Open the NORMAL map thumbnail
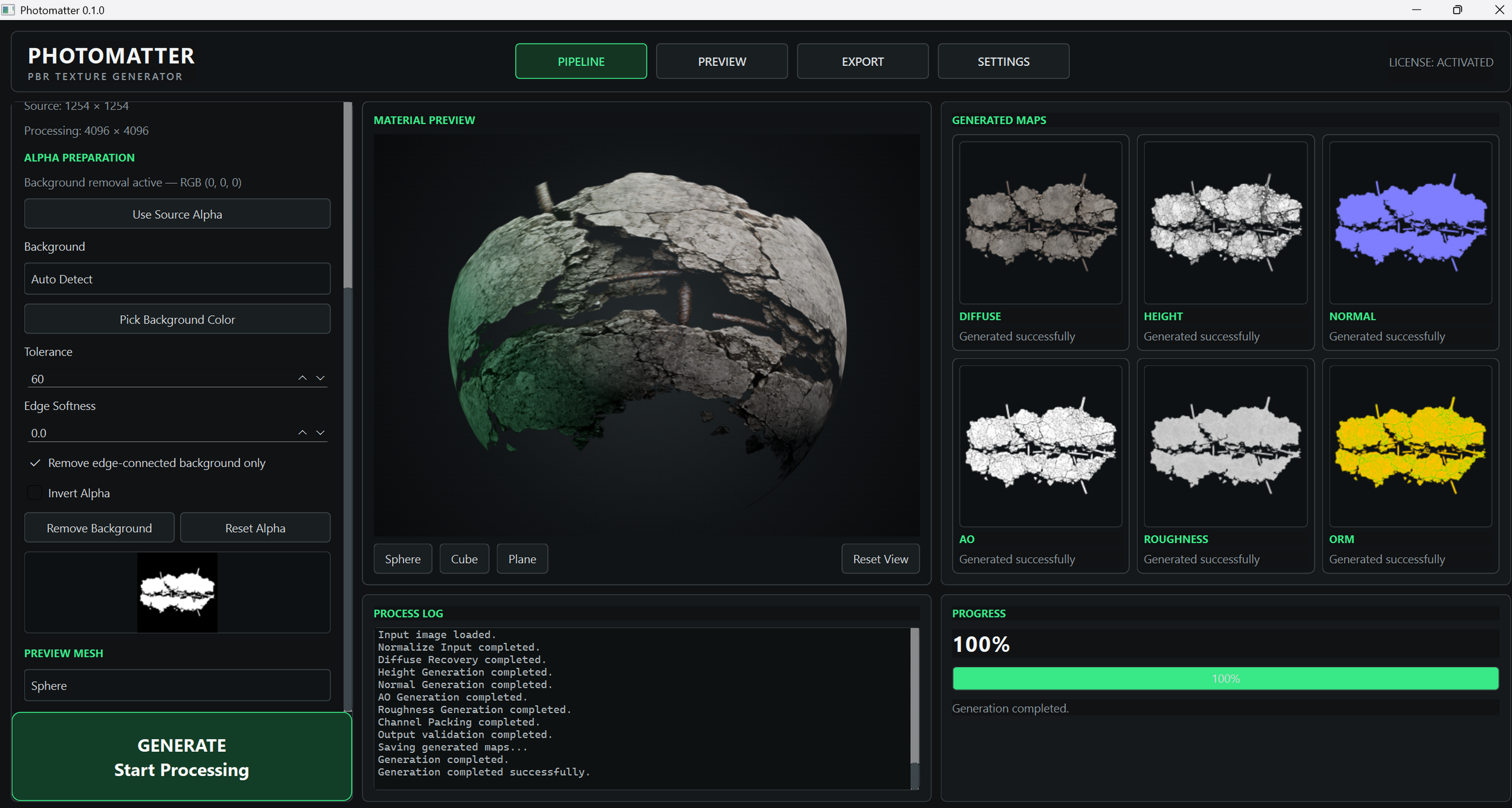This screenshot has height=808, width=1512. 1410,223
